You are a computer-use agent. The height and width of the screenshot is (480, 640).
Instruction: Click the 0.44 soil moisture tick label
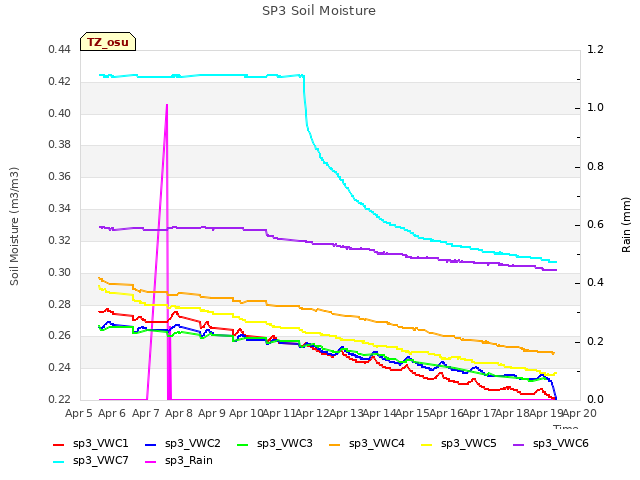click(59, 50)
